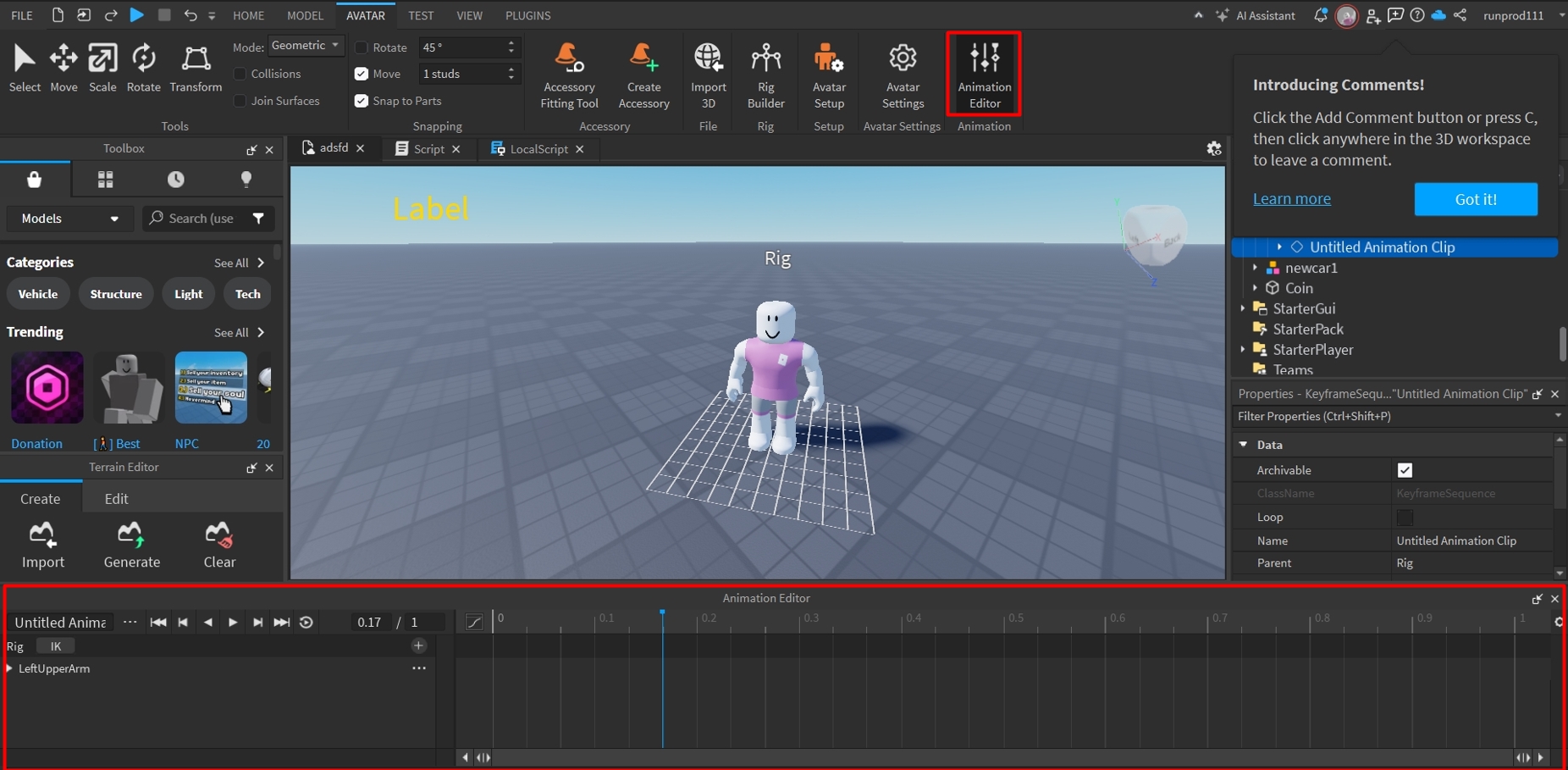The image size is (1568, 770).
Task: Open the HOME ribbon tab
Action: point(248,15)
